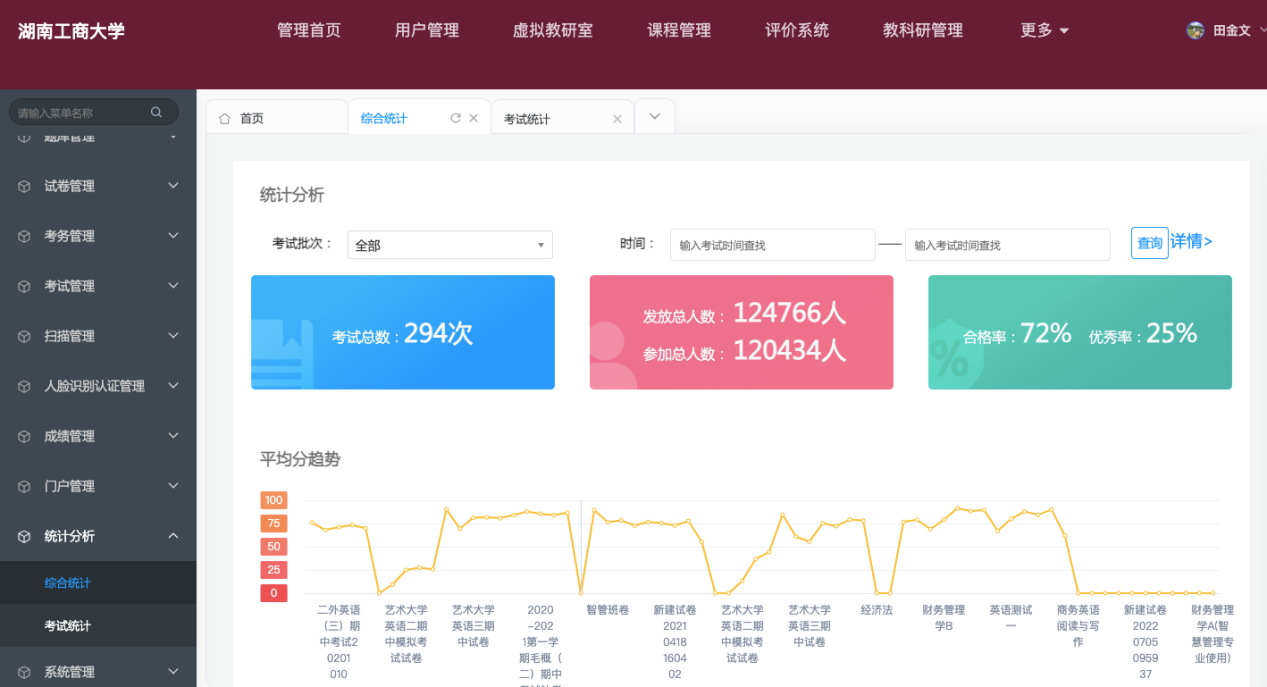The image size is (1267, 687).
Task: Expand the 更多 menu in top navigation
Action: tap(1045, 30)
